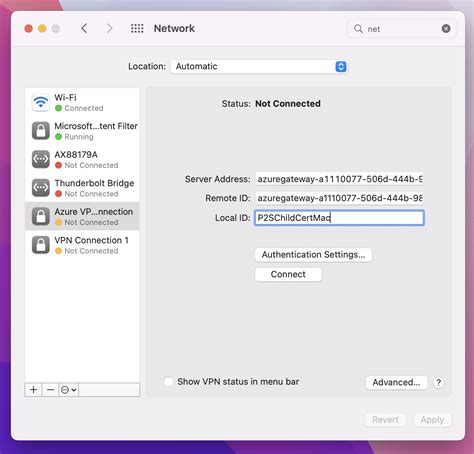This screenshot has height=454, width=474.
Task: Select Azure VP...nnection service row
Action: (x=82, y=216)
